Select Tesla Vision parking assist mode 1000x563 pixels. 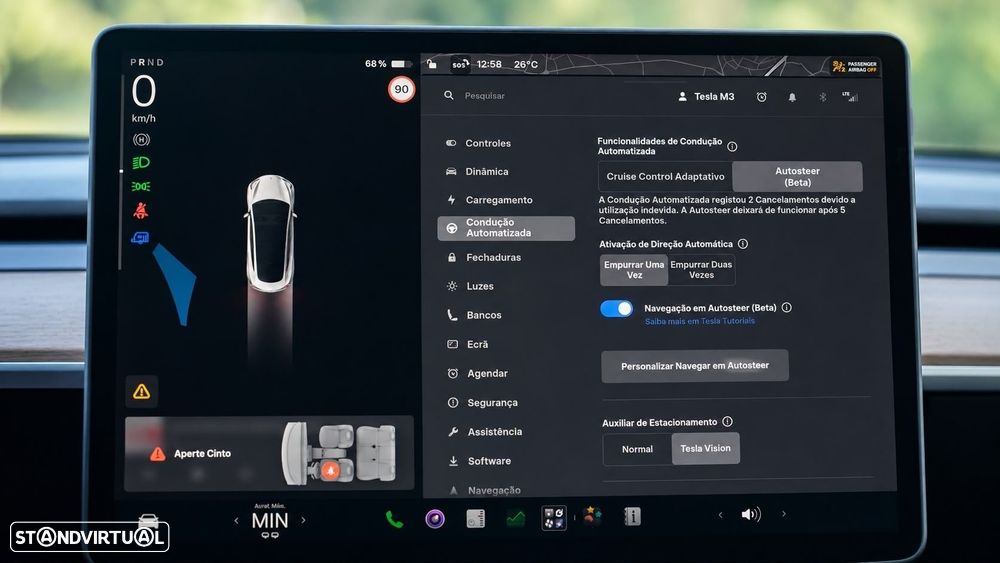tap(705, 449)
